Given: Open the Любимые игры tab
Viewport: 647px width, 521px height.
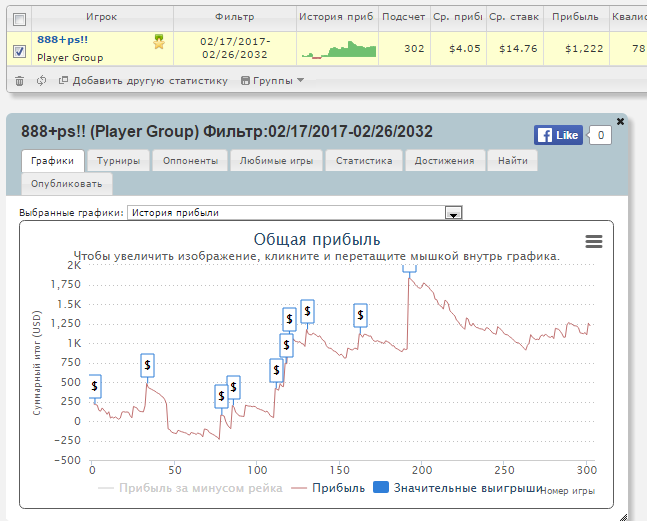Looking at the screenshot, I should click(x=276, y=161).
